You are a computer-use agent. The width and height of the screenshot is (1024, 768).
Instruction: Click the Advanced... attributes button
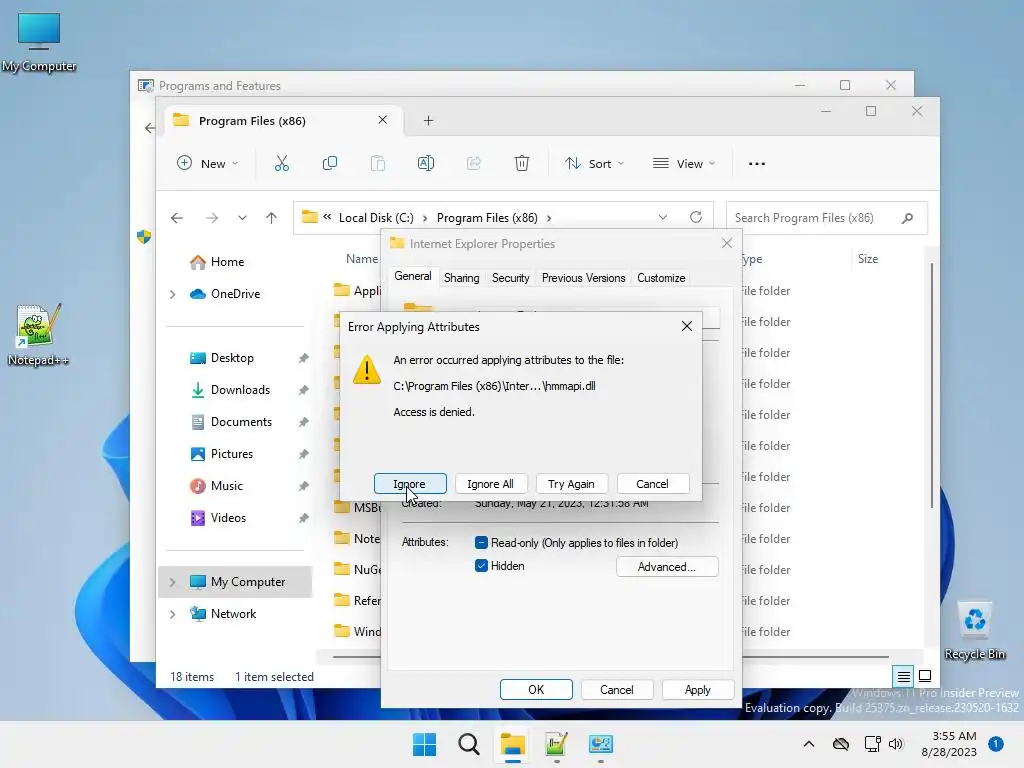[667, 567]
